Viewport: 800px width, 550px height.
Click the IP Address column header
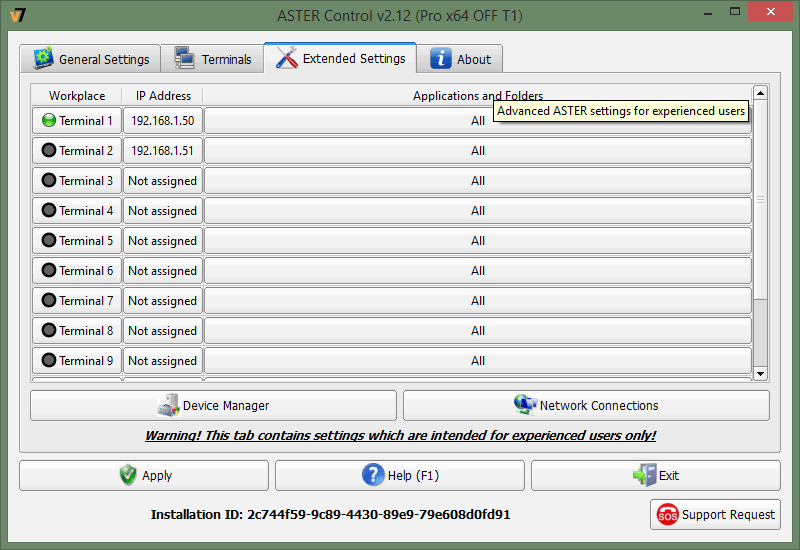click(163, 95)
